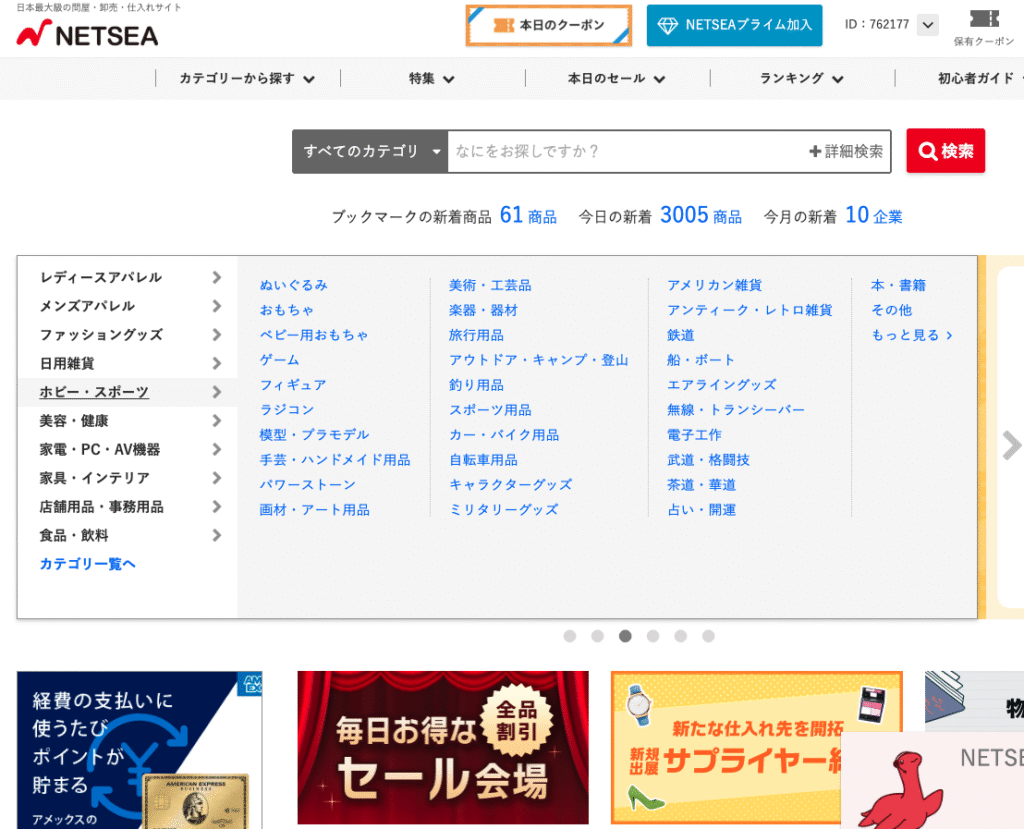The image size is (1024, 829).
Task: Select the fourth carousel pagination dot
Action: [653, 636]
